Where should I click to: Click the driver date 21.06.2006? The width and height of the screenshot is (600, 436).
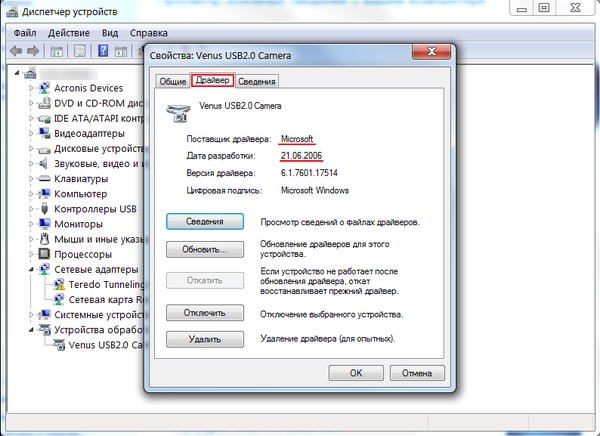pos(302,156)
